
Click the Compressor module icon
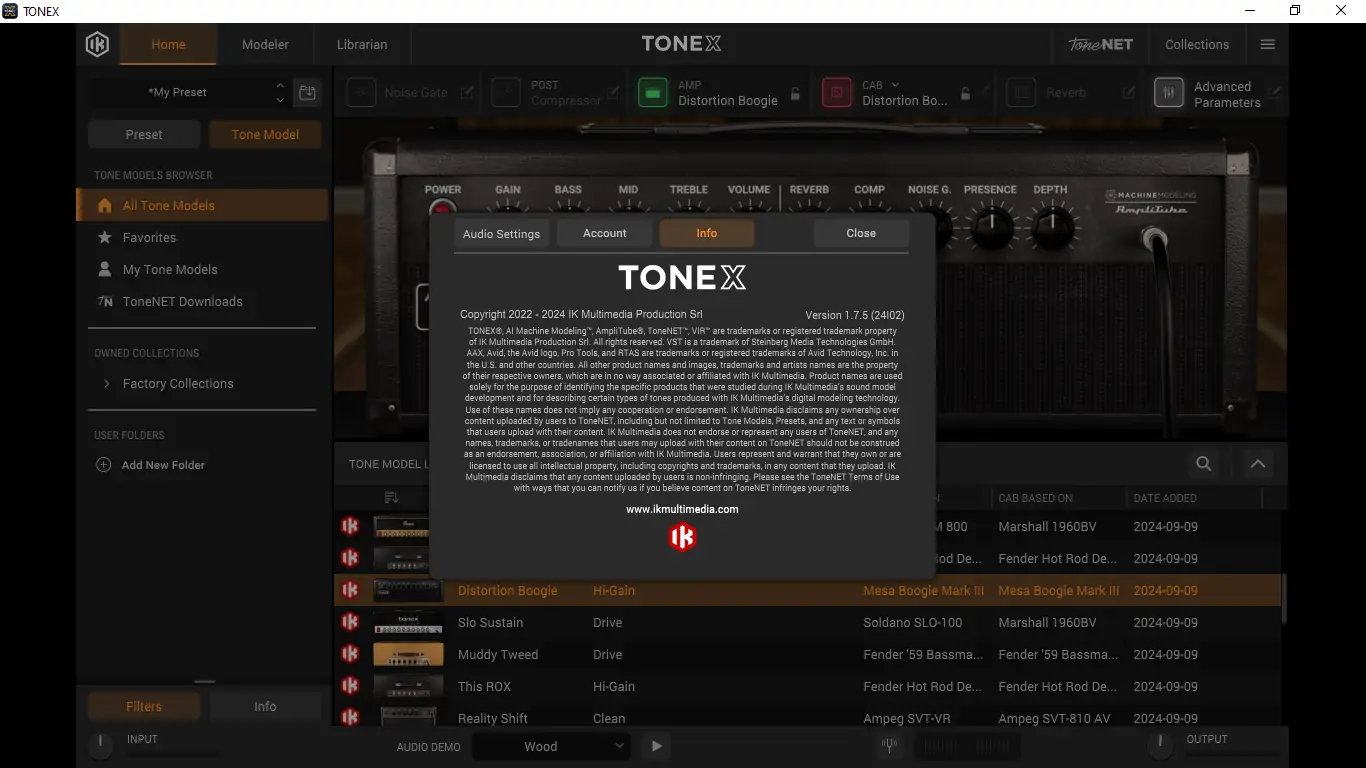click(506, 93)
